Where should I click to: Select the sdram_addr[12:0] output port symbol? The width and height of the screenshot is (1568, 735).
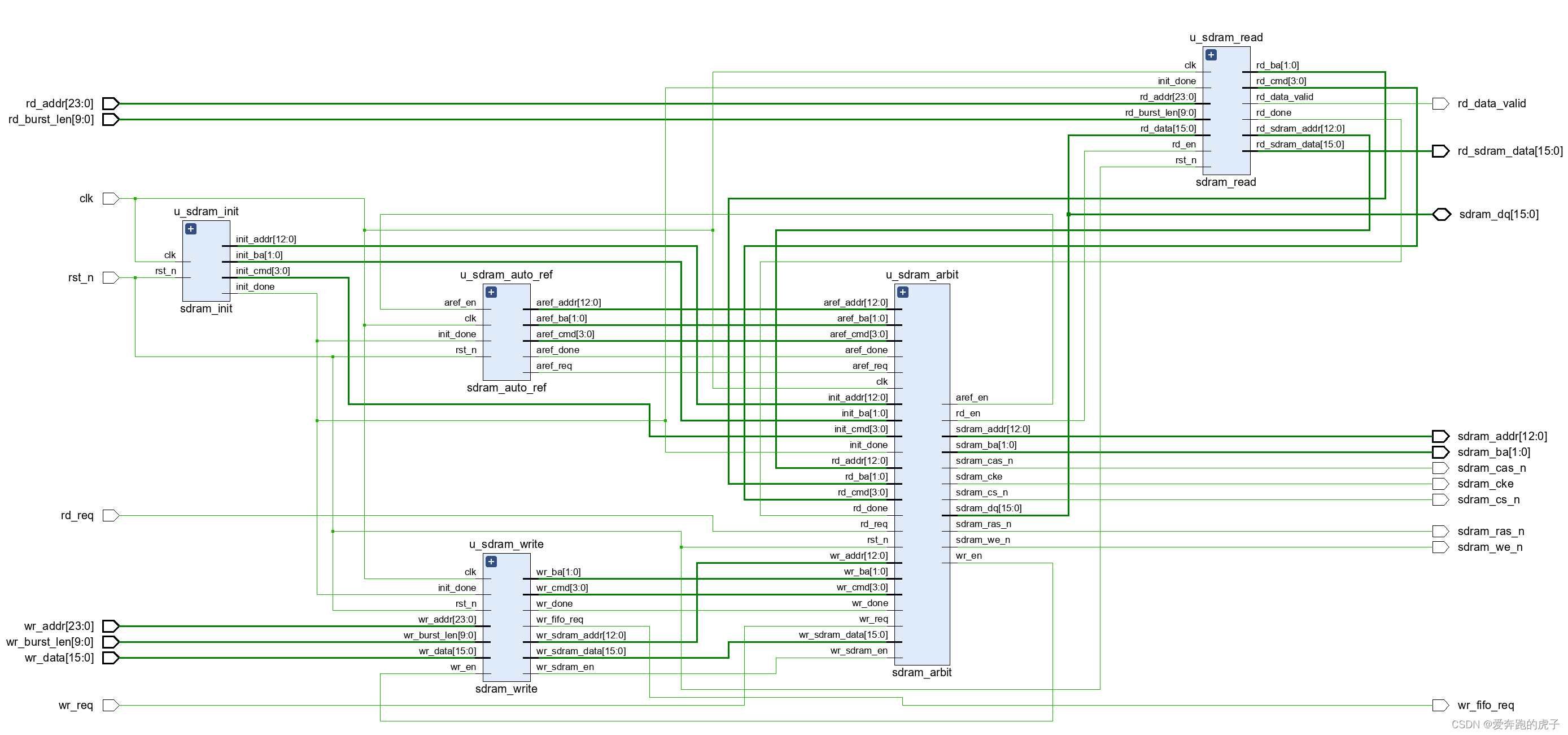(x=1441, y=436)
